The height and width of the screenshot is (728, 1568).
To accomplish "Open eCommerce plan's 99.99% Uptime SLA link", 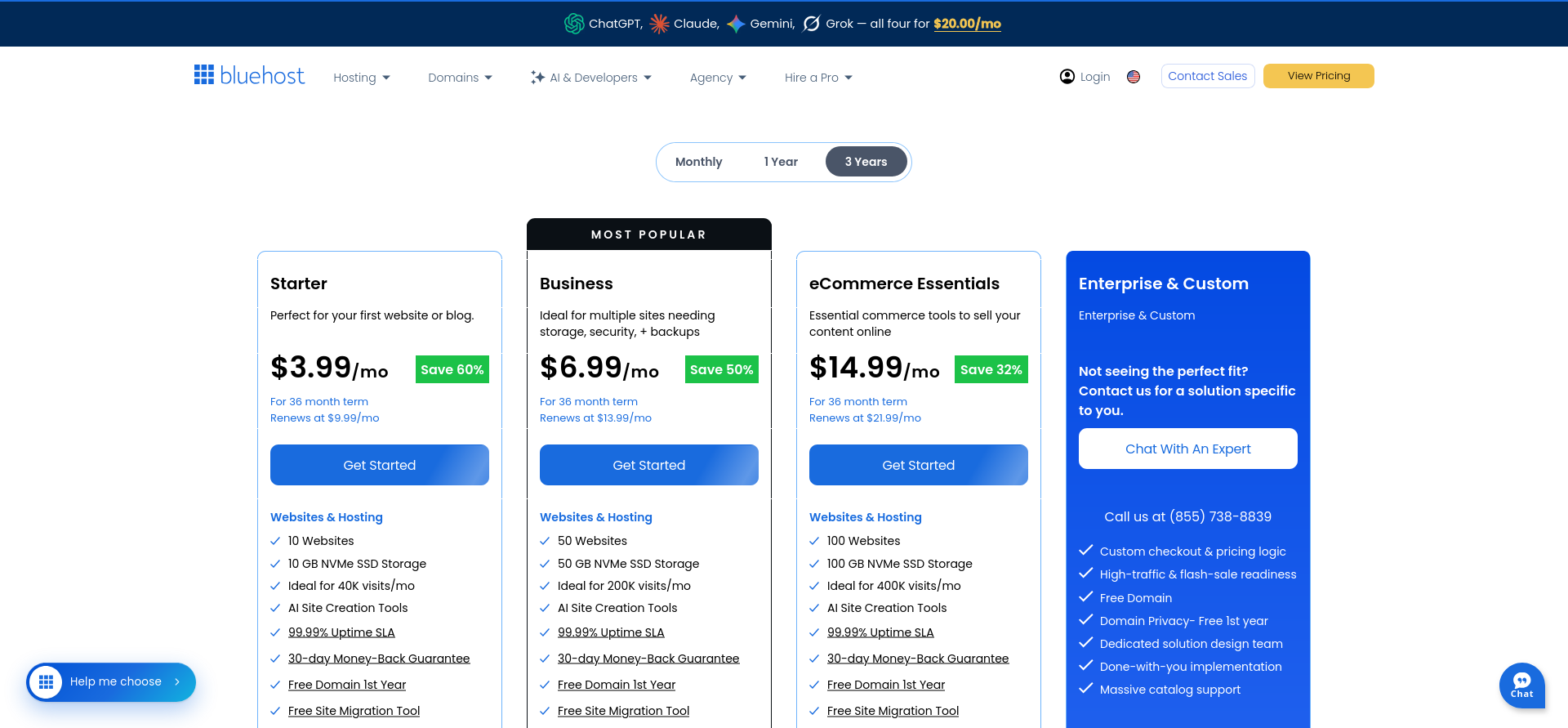I will 880,632.
